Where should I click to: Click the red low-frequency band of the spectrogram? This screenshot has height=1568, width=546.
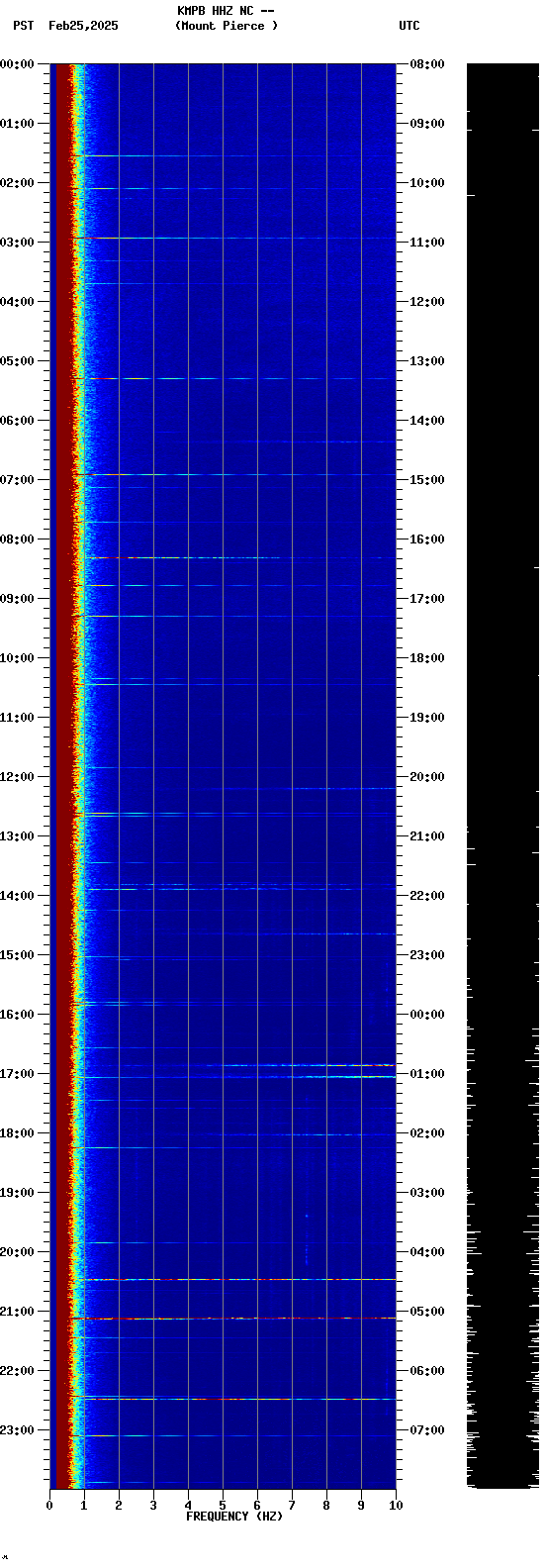tap(61, 776)
